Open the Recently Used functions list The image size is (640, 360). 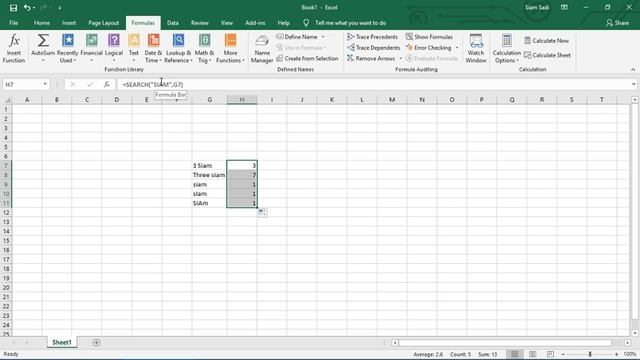tap(67, 48)
